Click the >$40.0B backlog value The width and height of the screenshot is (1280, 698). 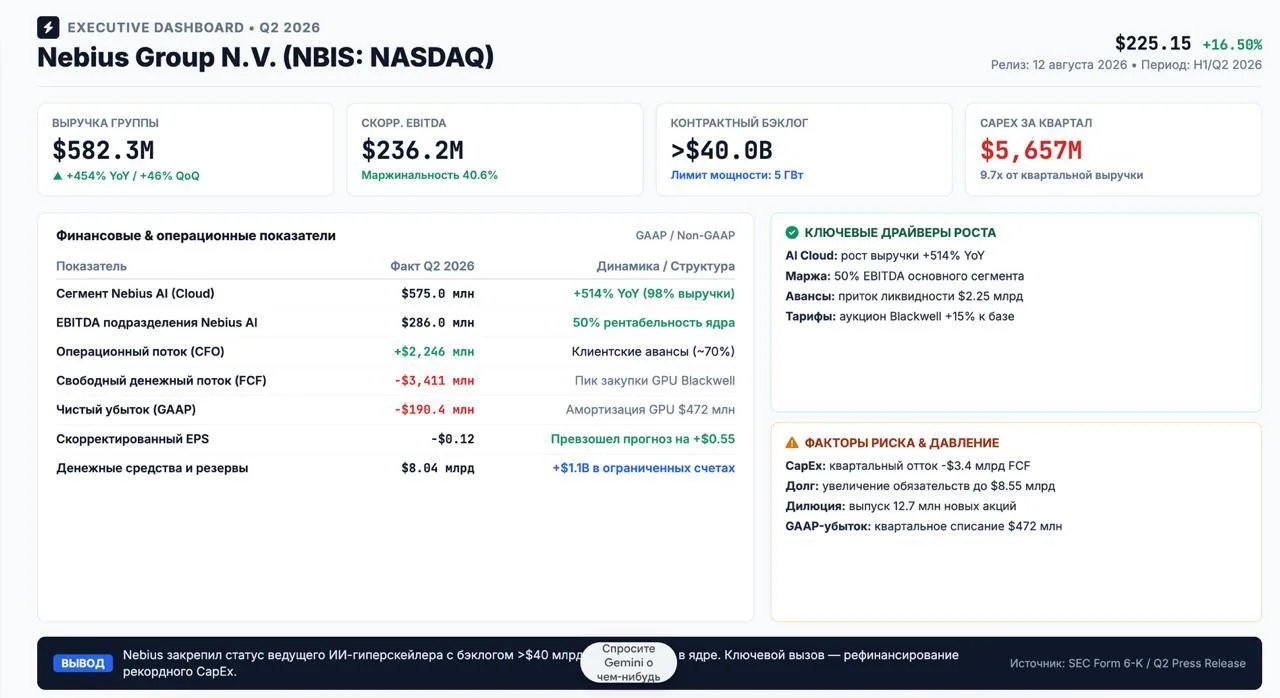pos(721,150)
